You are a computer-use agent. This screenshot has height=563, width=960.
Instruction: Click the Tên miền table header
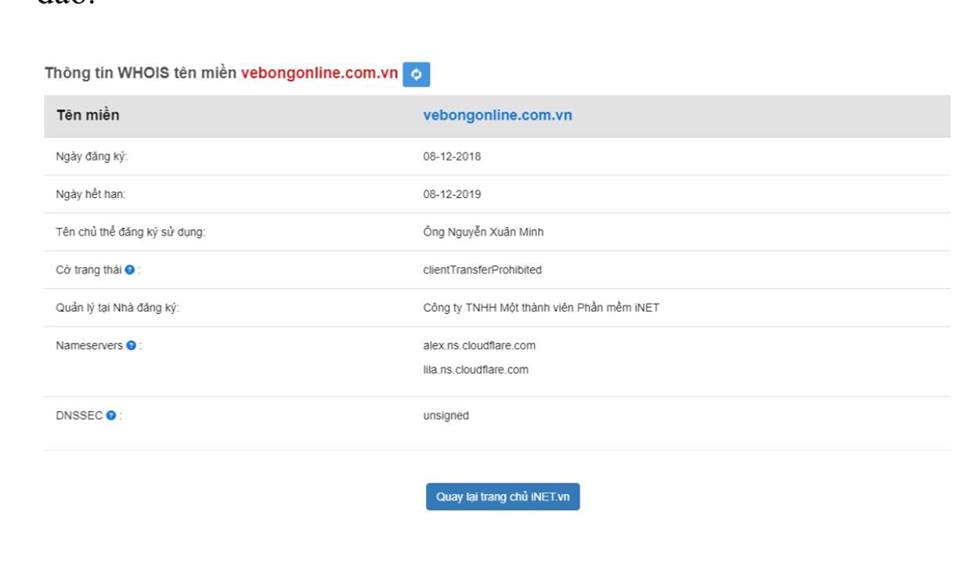88,115
